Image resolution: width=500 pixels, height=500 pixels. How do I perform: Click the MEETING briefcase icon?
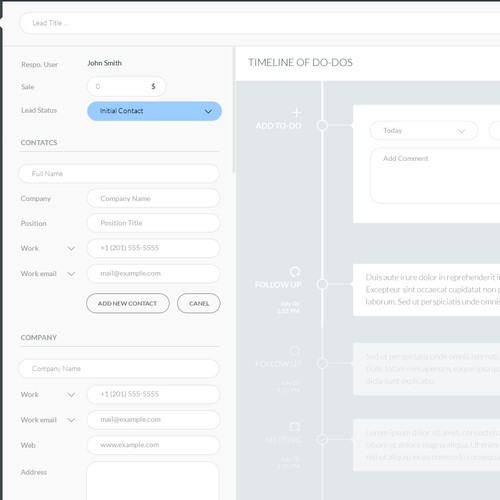tap(295, 426)
